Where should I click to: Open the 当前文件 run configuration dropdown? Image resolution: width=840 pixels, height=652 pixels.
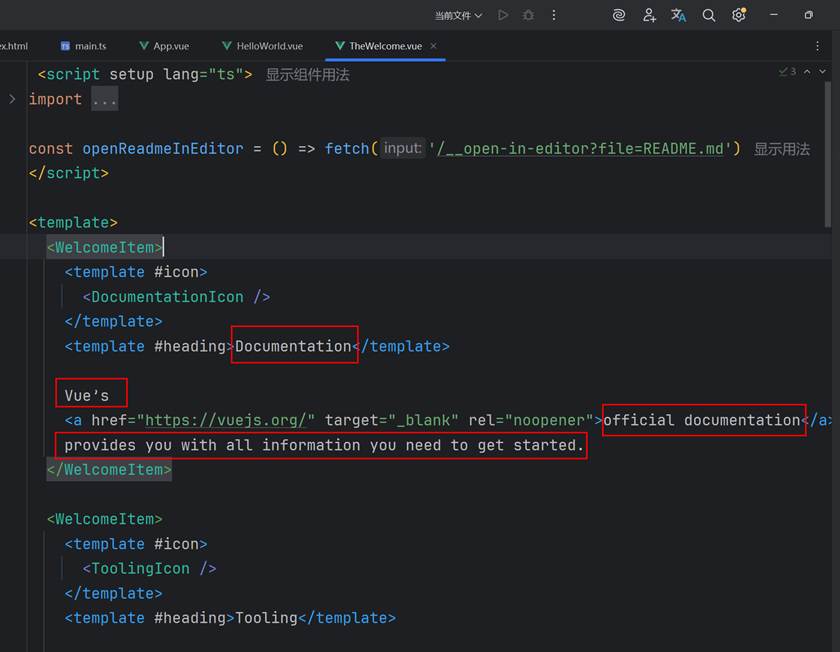point(458,16)
